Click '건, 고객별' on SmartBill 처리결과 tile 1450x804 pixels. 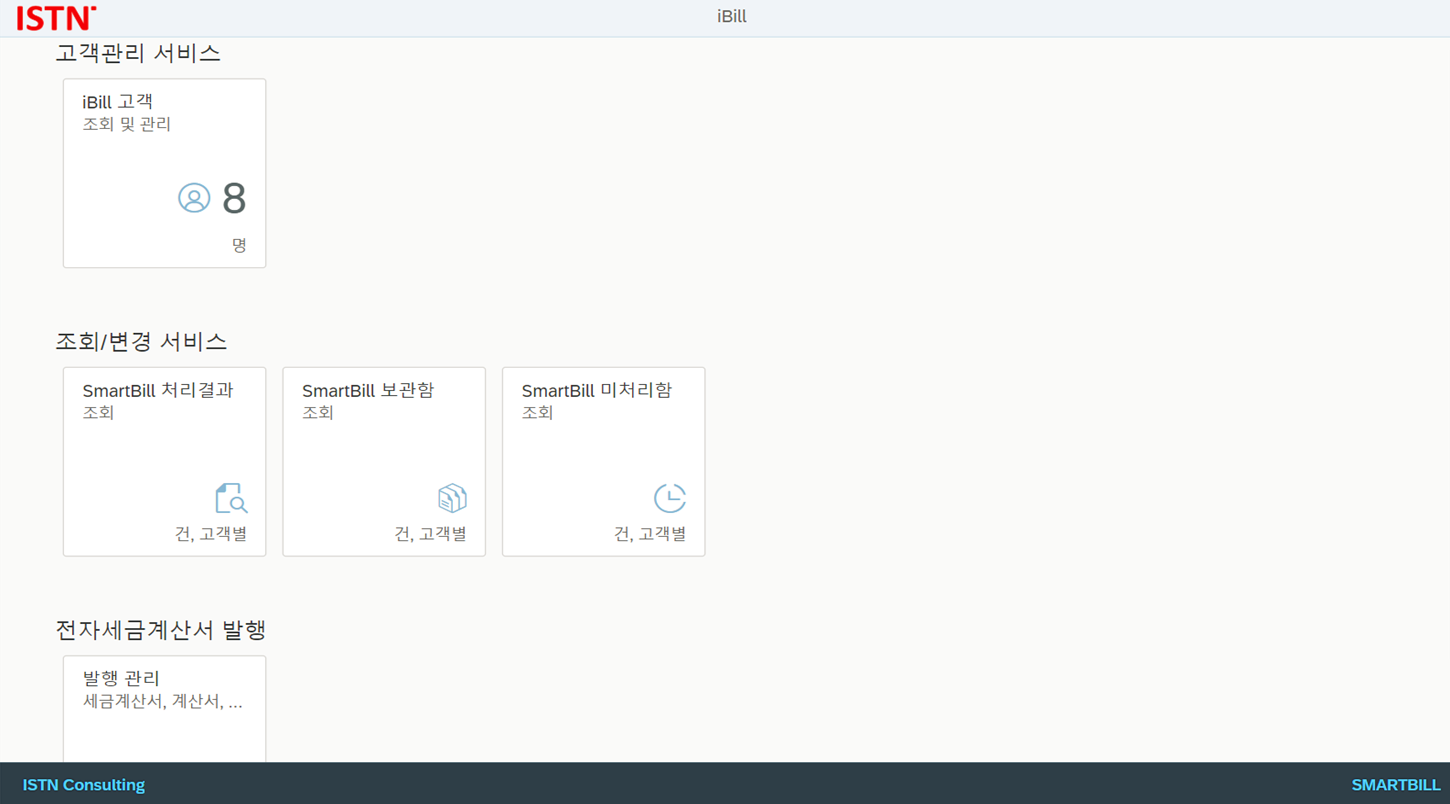[x=211, y=534]
